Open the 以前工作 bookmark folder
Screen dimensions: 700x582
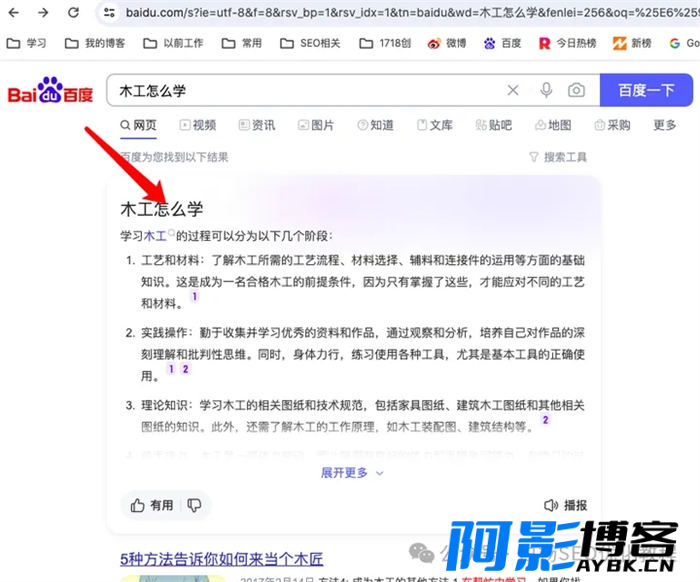tap(173, 43)
